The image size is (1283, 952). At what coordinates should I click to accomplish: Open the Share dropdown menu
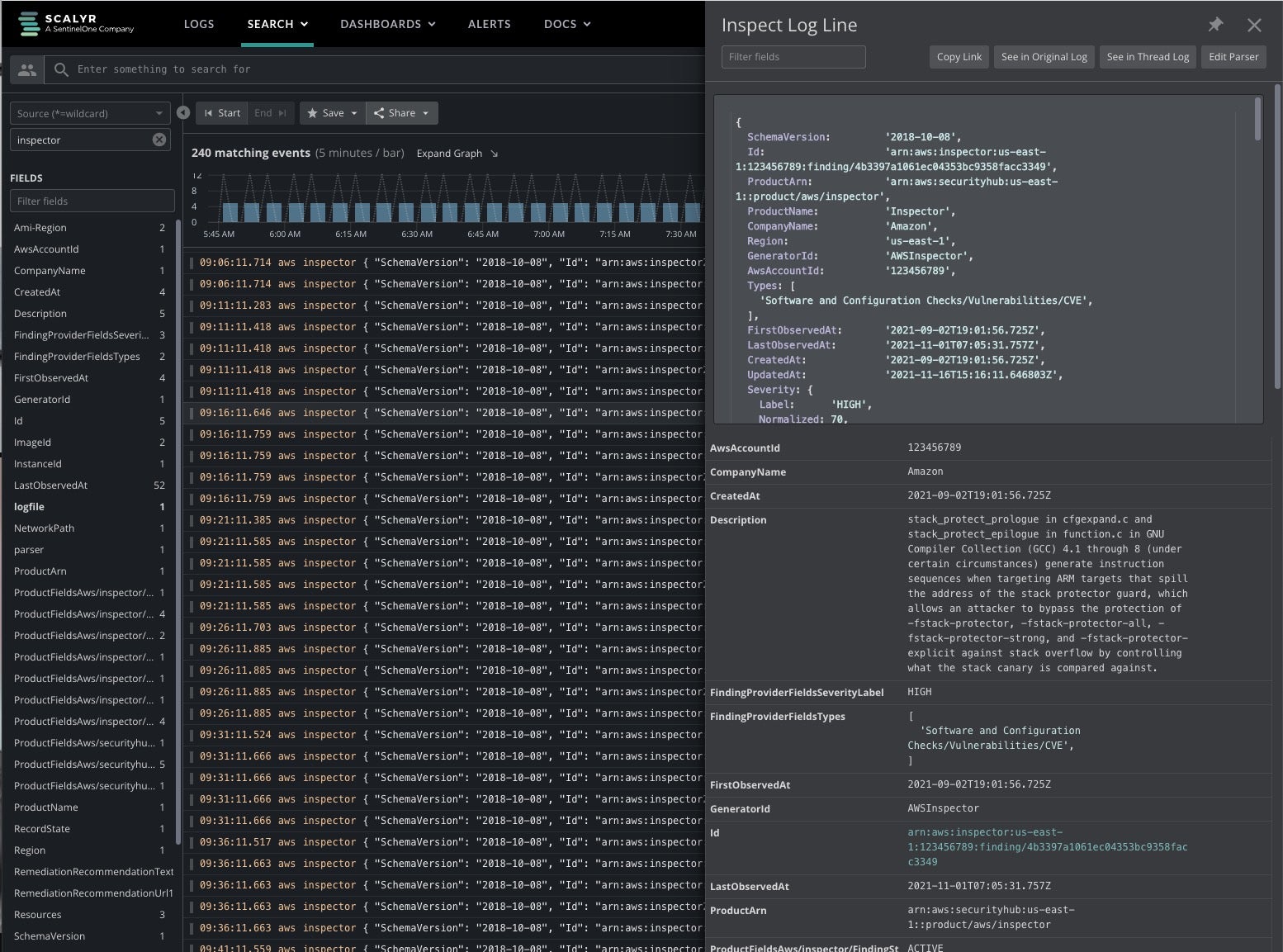402,113
